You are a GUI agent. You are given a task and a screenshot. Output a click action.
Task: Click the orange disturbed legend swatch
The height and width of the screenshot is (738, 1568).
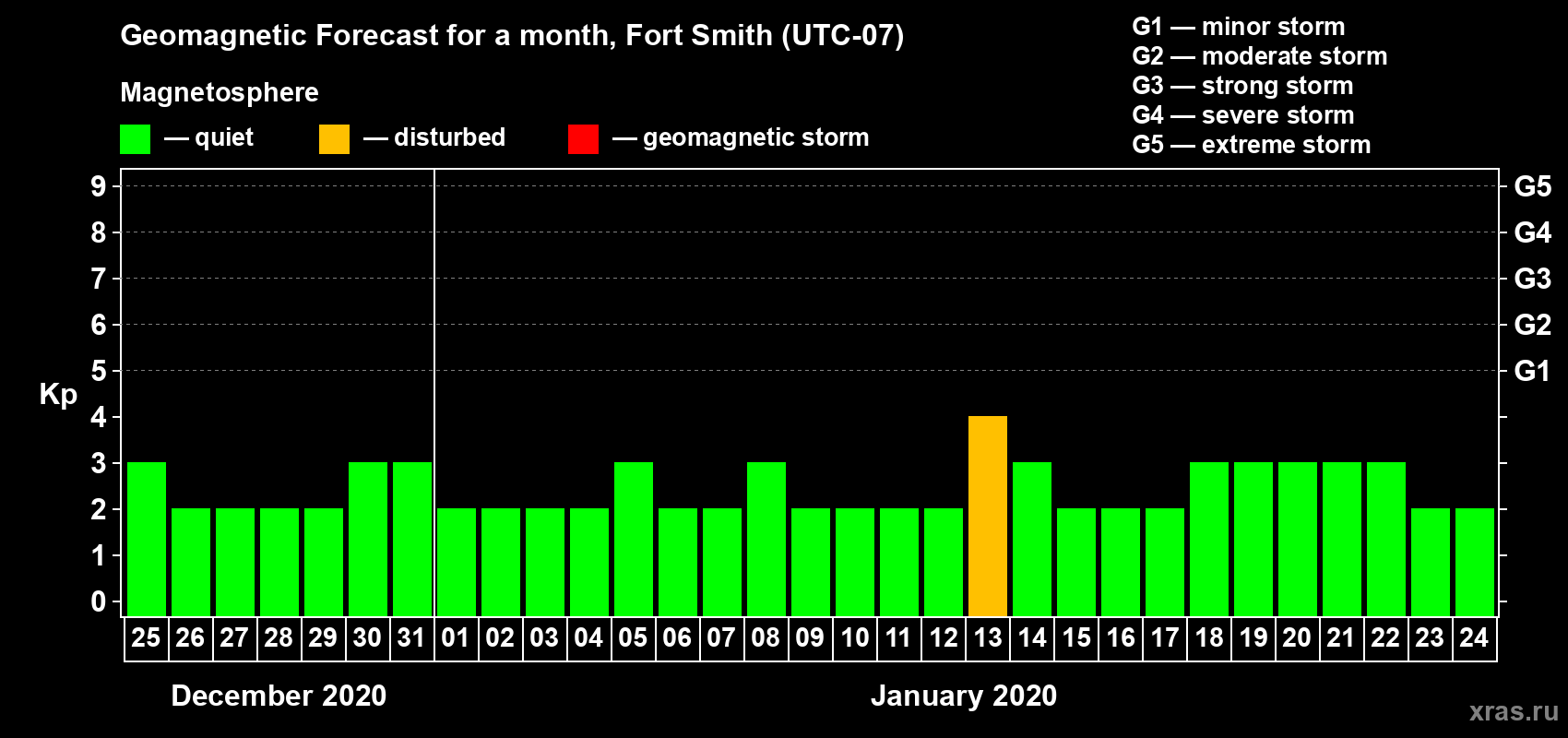pyautogui.click(x=334, y=139)
